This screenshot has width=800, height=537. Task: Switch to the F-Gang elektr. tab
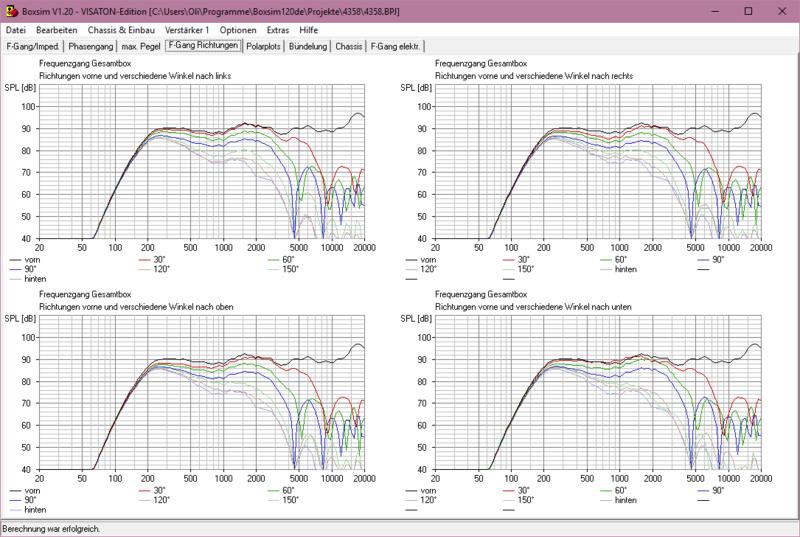click(395, 46)
